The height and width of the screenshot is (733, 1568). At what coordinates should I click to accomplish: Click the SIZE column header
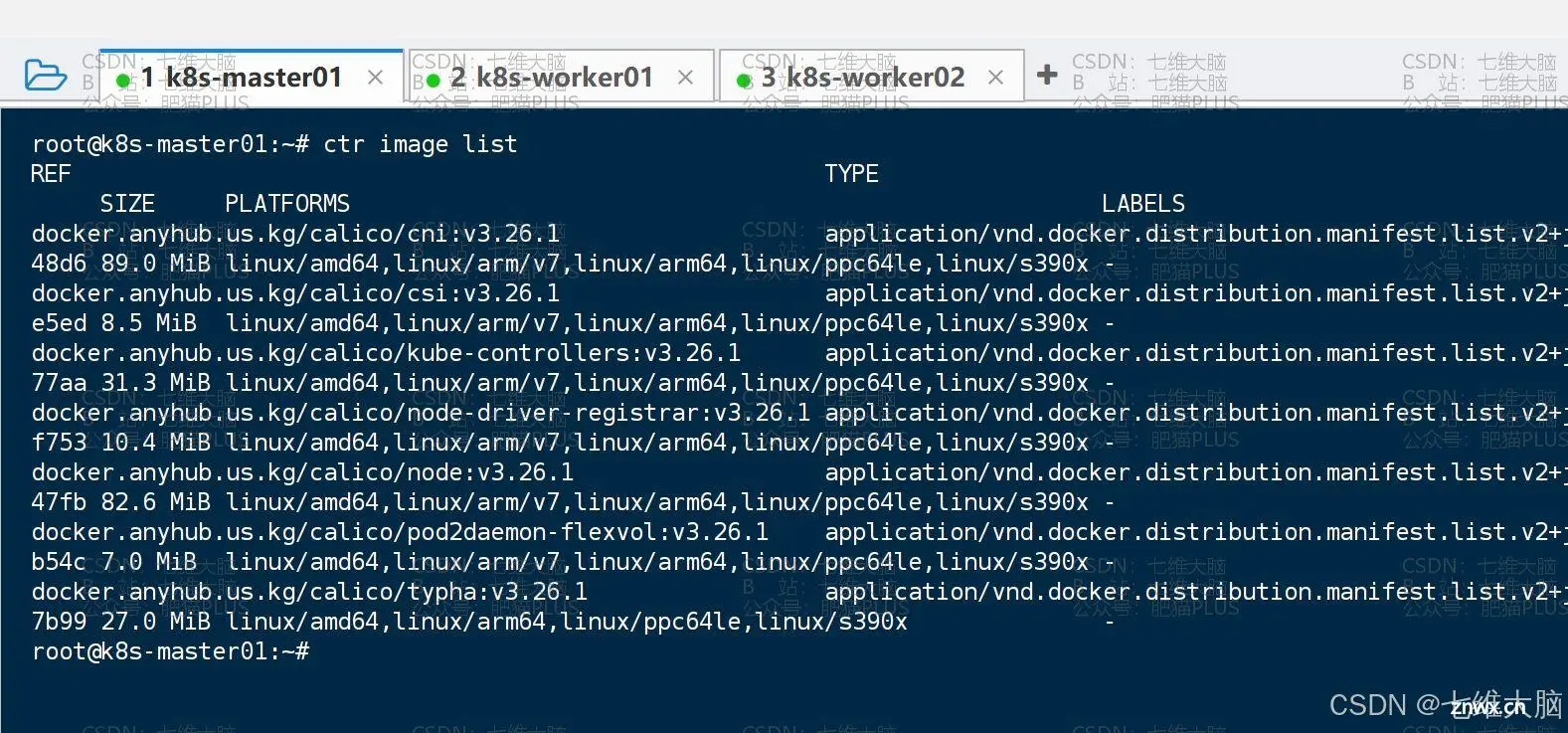(128, 204)
